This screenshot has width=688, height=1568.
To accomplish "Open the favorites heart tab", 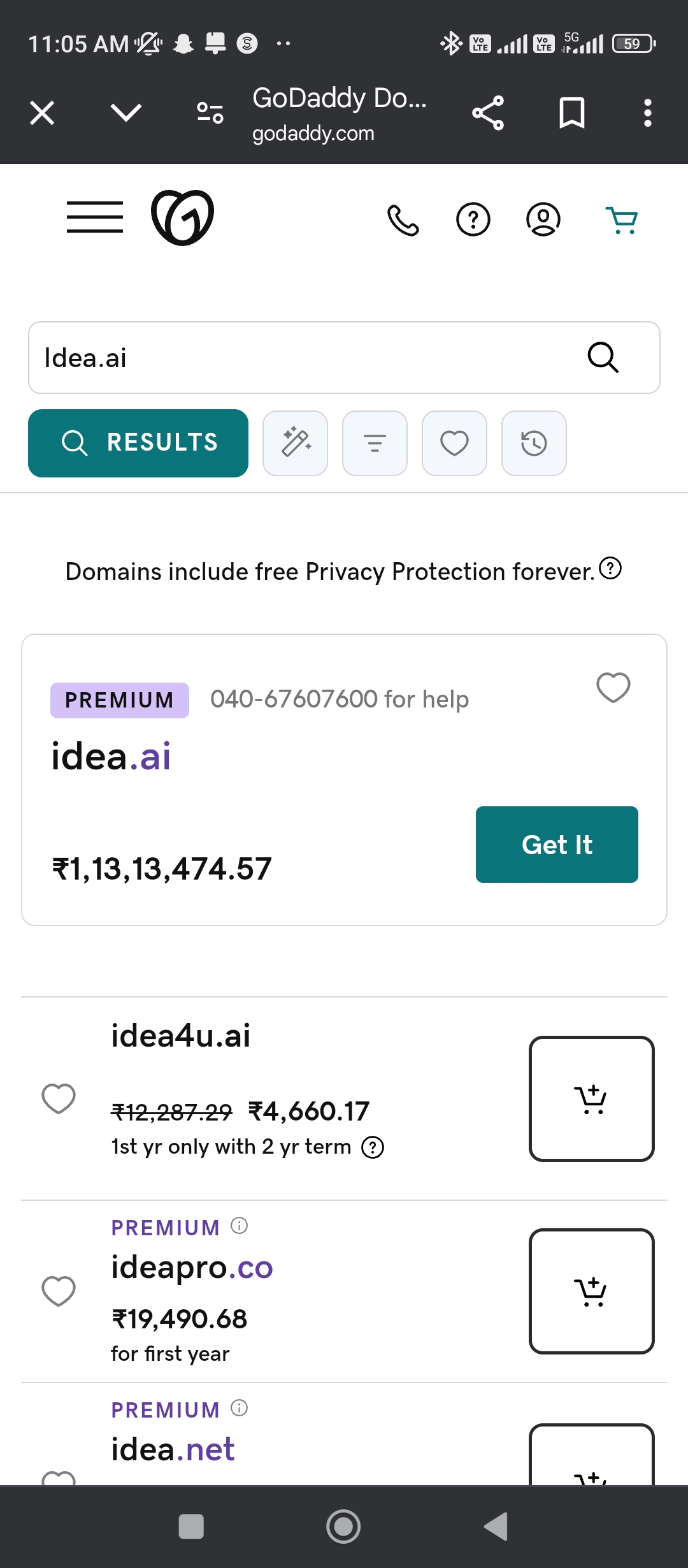I will point(454,443).
